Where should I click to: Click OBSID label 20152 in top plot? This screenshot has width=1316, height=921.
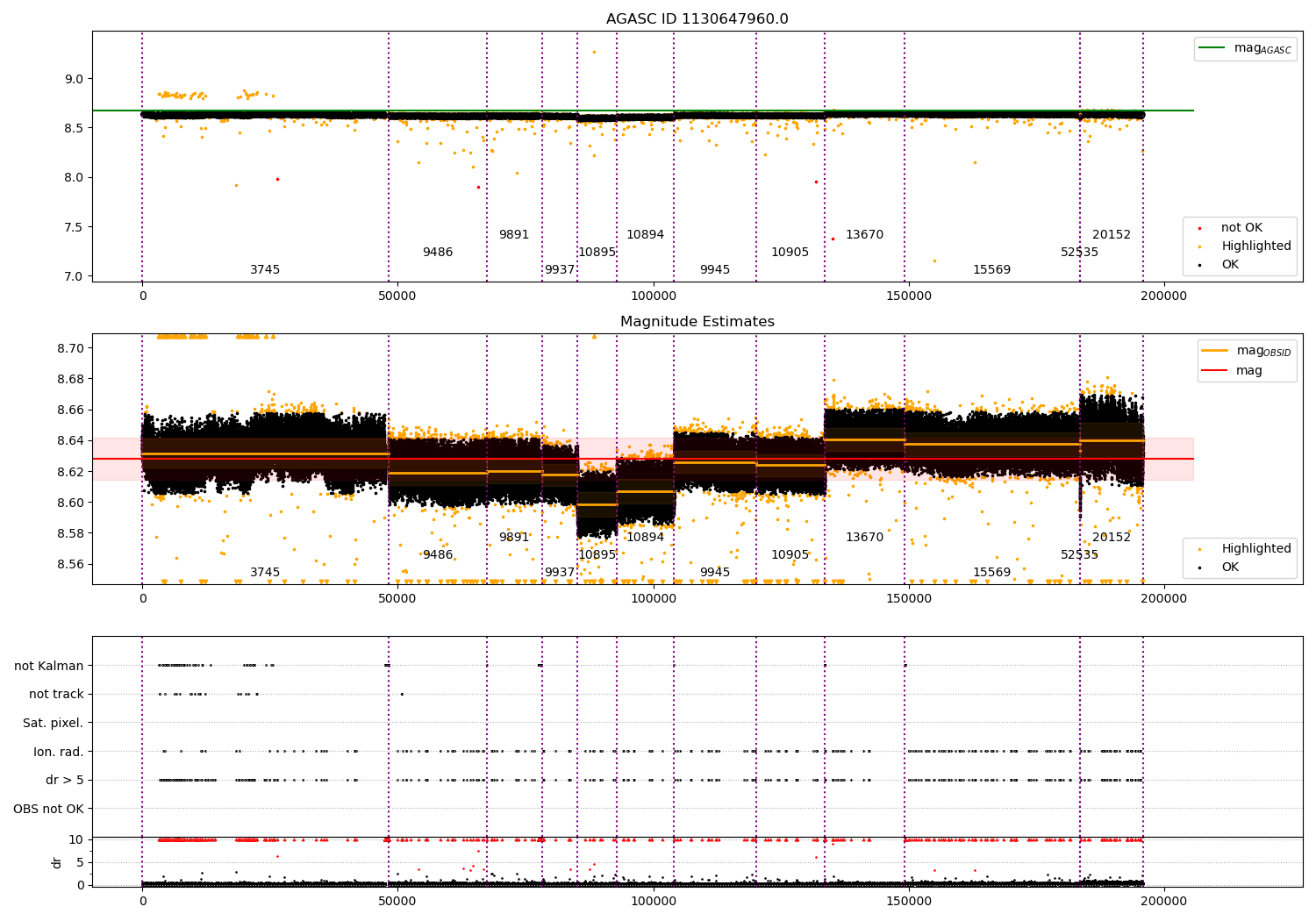pos(1112,235)
